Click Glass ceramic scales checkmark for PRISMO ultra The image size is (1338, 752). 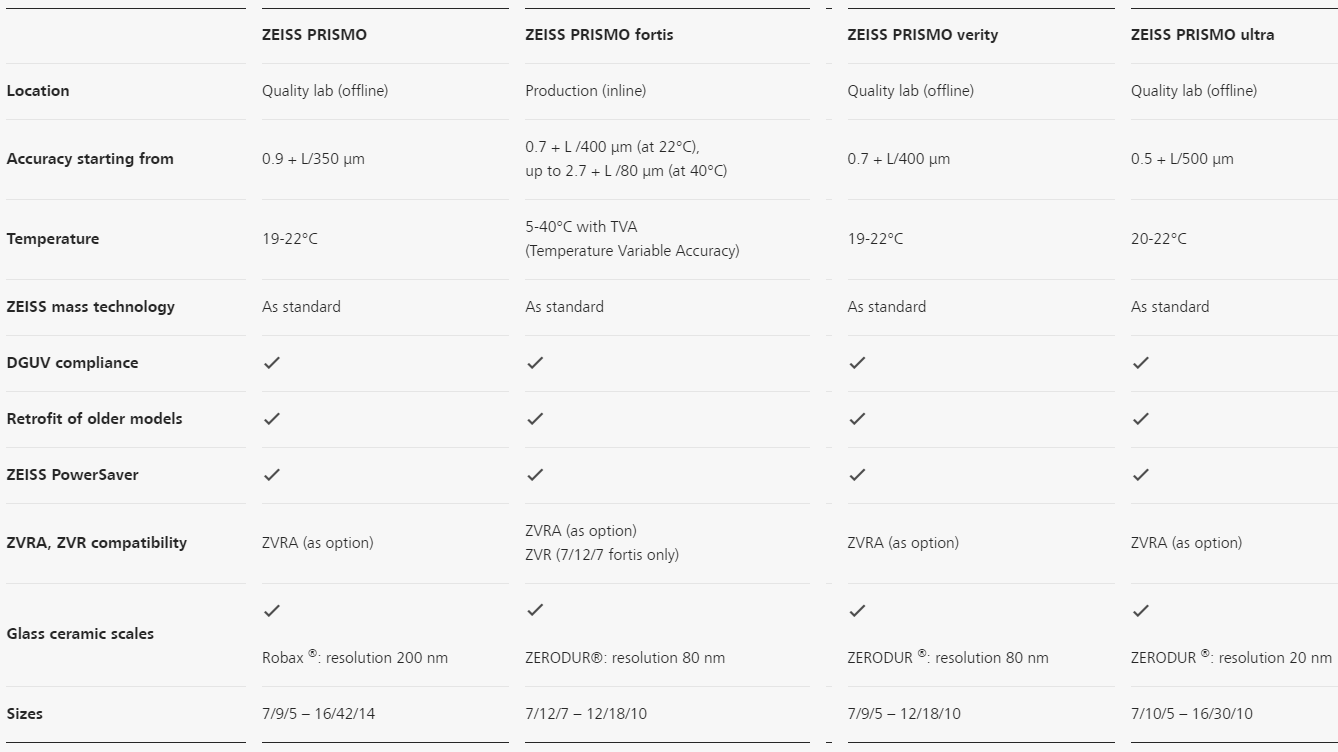coord(1141,610)
